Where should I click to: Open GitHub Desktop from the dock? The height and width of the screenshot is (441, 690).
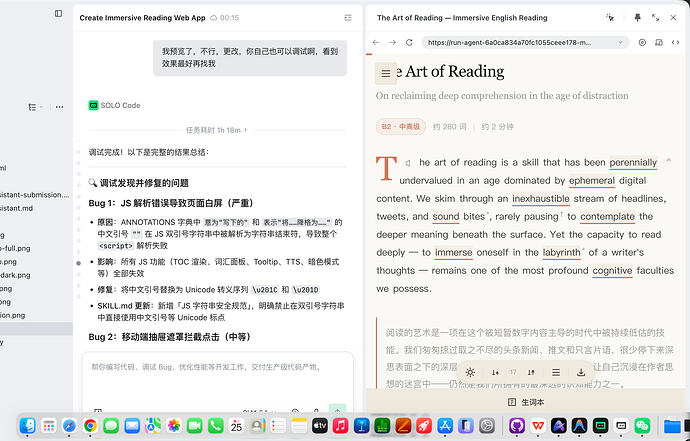pyautogui.click(x=517, y=426)
